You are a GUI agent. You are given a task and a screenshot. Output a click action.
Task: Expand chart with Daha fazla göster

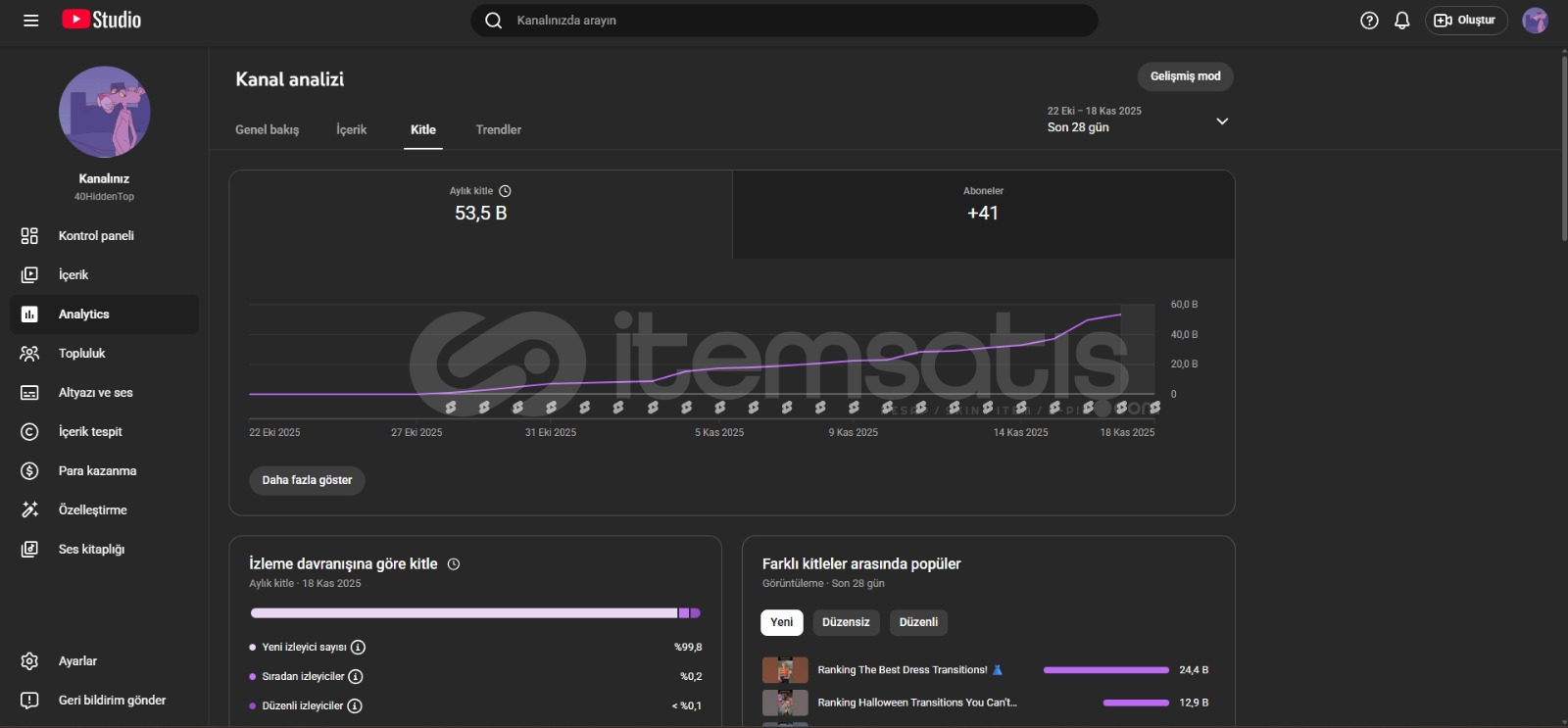pyautogui.click(x=307, y=480)
